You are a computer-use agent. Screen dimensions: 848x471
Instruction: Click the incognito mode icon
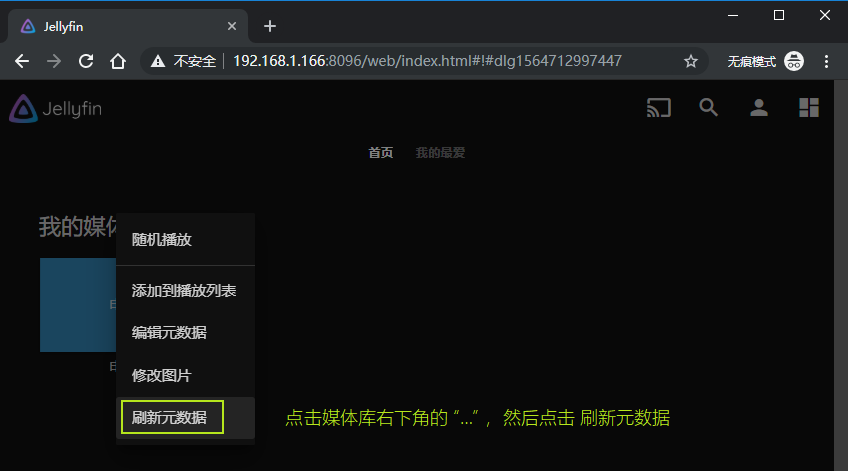794,61
